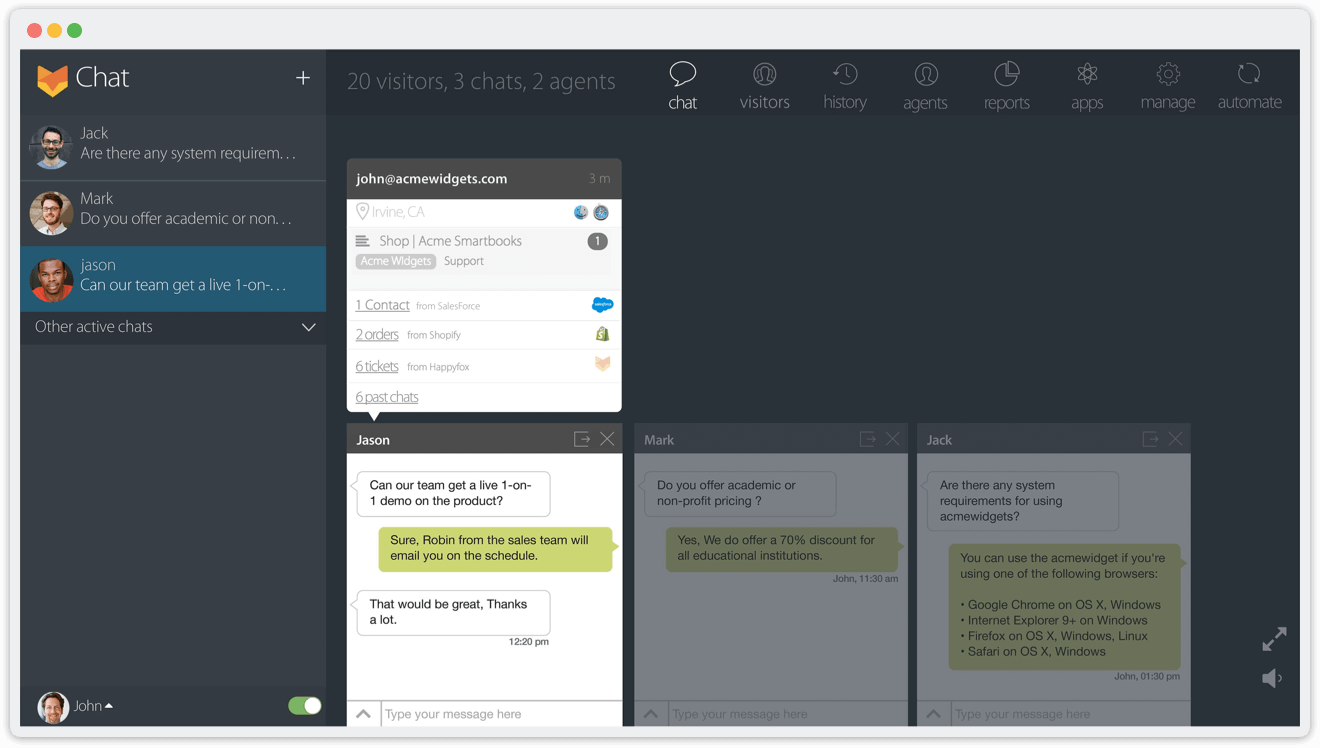The height and width of the screenshot is (748, 1320).
Task: Select Mark's chat in sidebar
Action: pyautogui.click(x=173, y=213)
